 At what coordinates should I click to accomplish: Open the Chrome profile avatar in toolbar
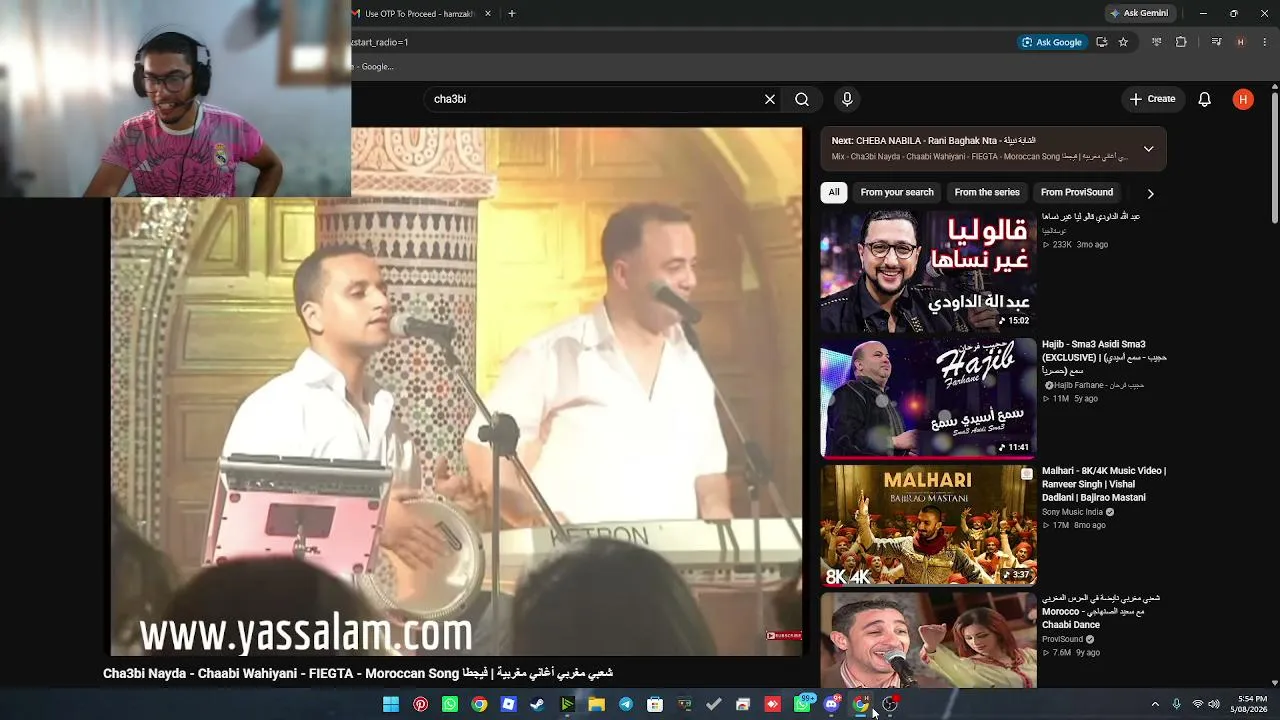pos(1241,42)
